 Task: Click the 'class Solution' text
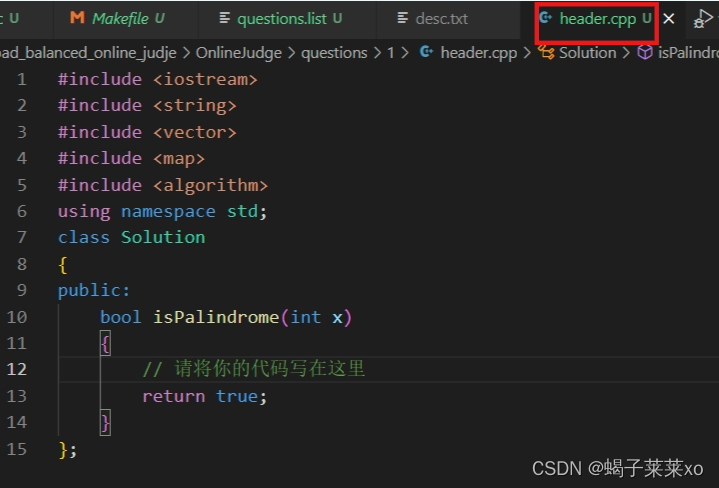[131, 238]
